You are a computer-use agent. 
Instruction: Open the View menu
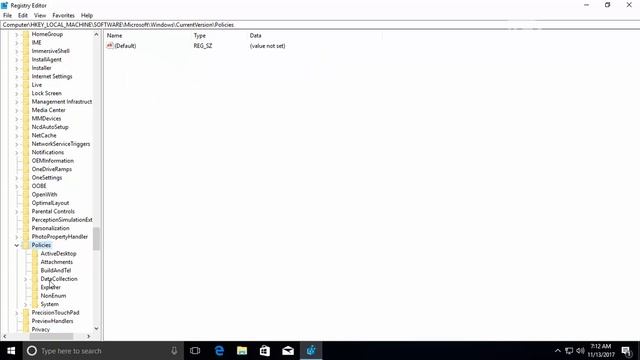(40, 16)
